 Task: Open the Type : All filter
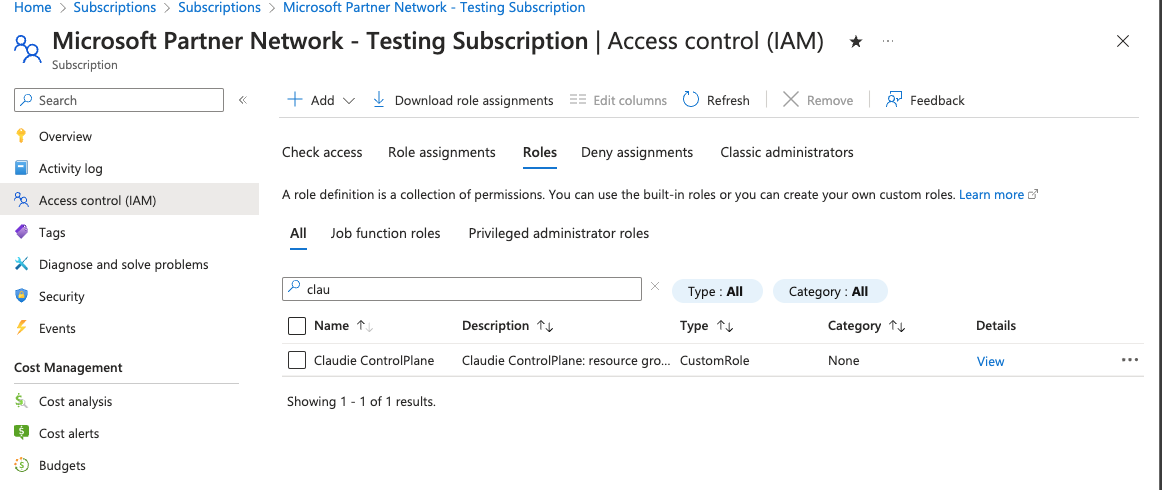point(716,291)
